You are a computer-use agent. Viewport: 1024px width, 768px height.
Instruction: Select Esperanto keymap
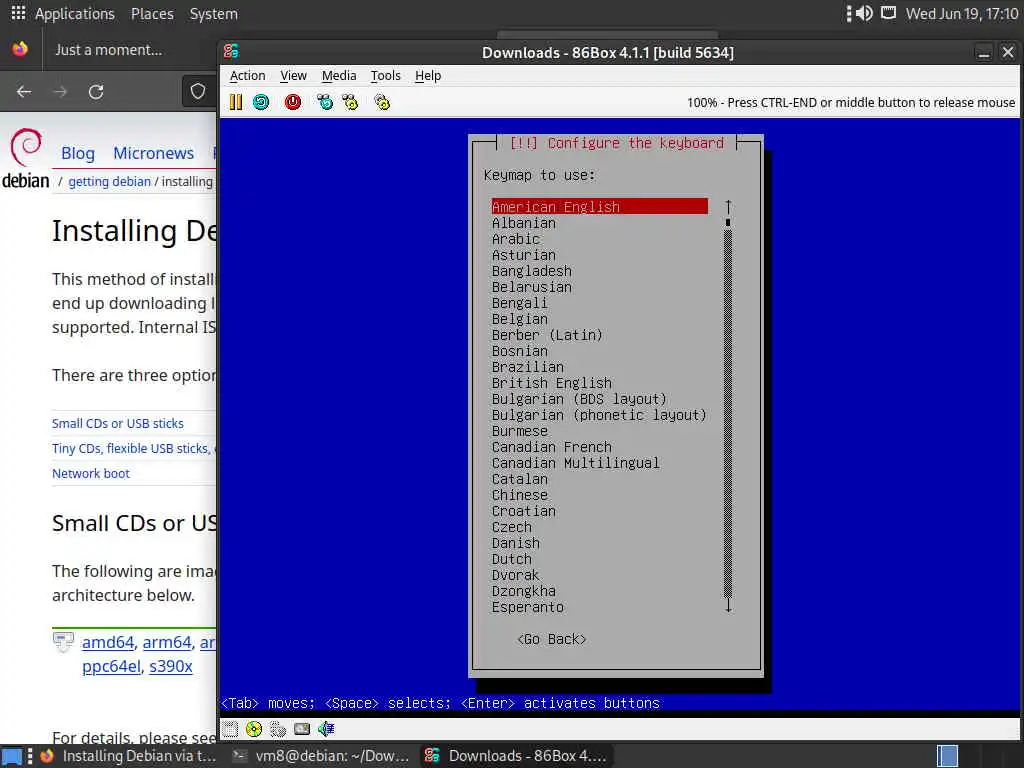pyautogui.click(x=528, y=607)
